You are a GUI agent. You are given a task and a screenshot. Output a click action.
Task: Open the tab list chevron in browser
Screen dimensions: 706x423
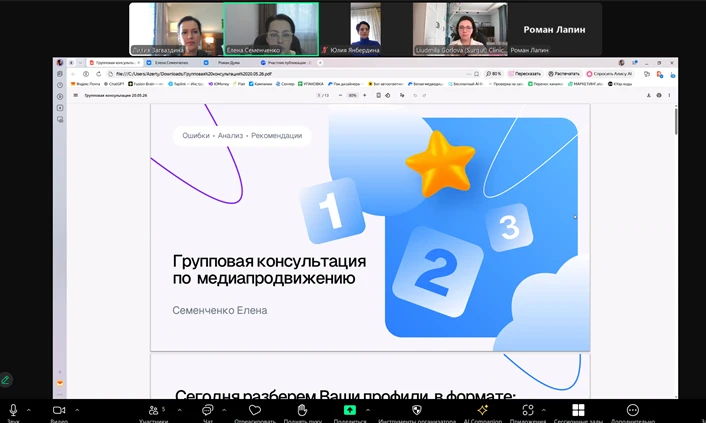coord(80,63)
